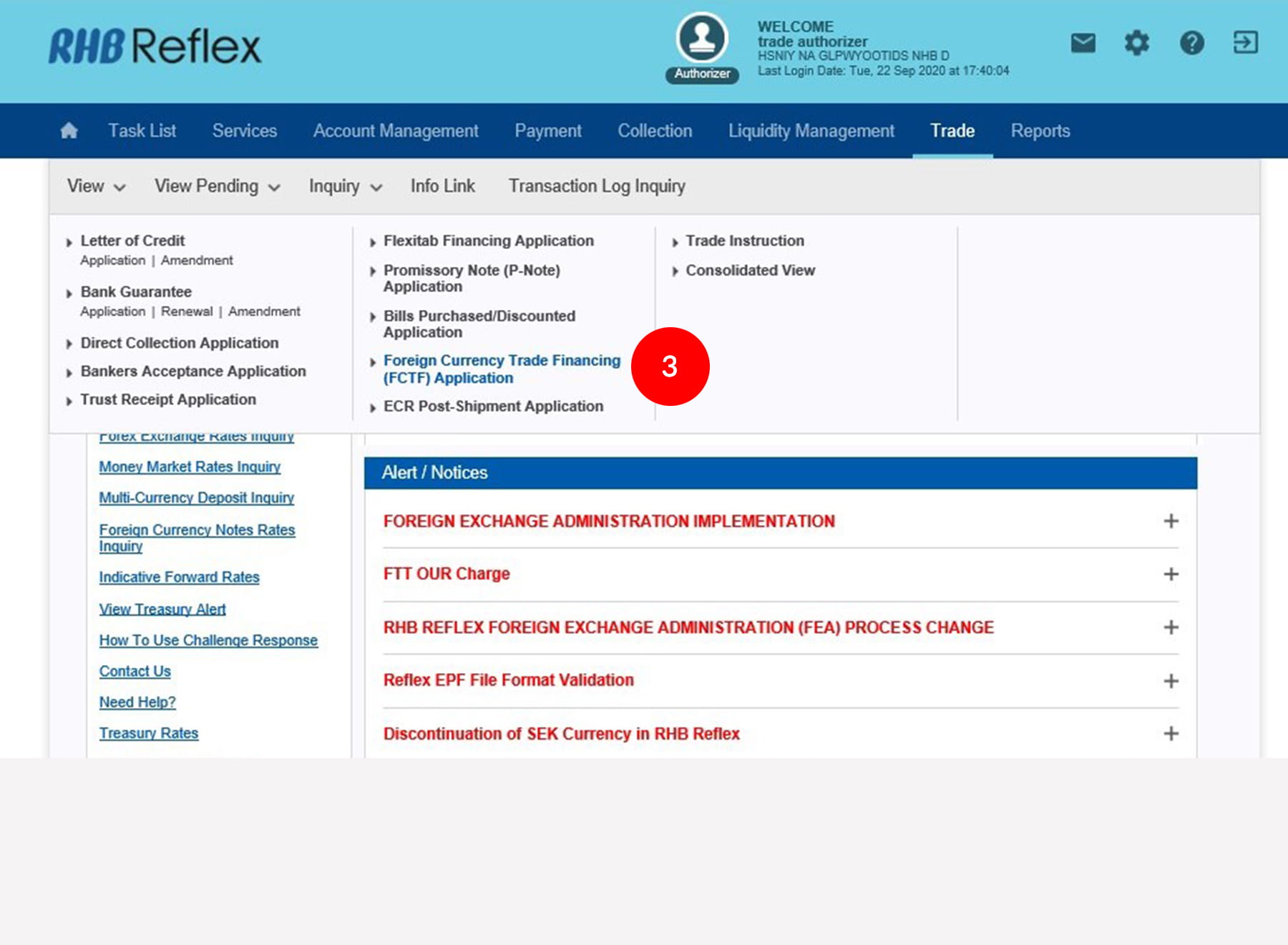Expand the FTT OUR Charge notice
The image size is (1288, 945).
[x=1171, y=574]
